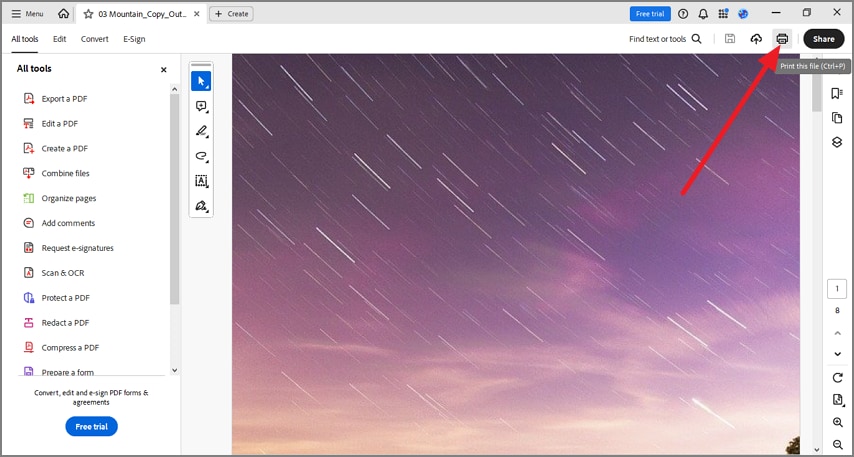This screenshot has height=457, width=854.
Task: Open the Adobe apps grid icon
Action: click(x=723, y=14)
